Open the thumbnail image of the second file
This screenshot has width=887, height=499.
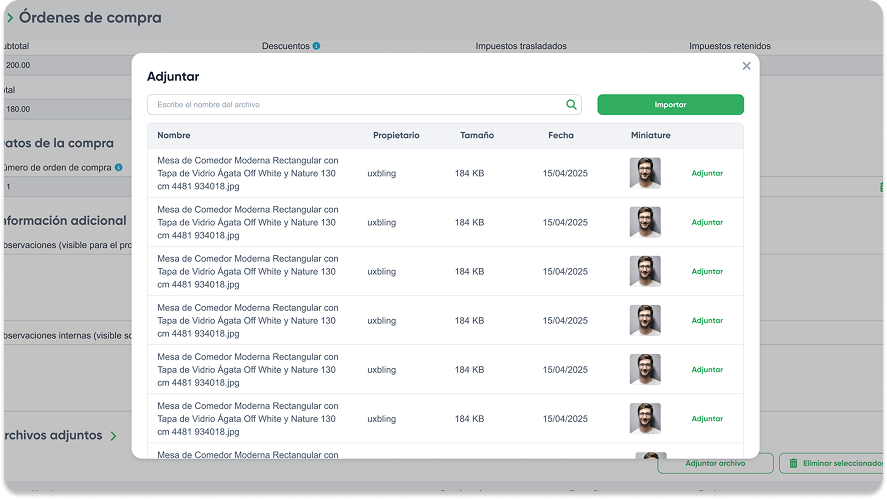tap(645, 222)
